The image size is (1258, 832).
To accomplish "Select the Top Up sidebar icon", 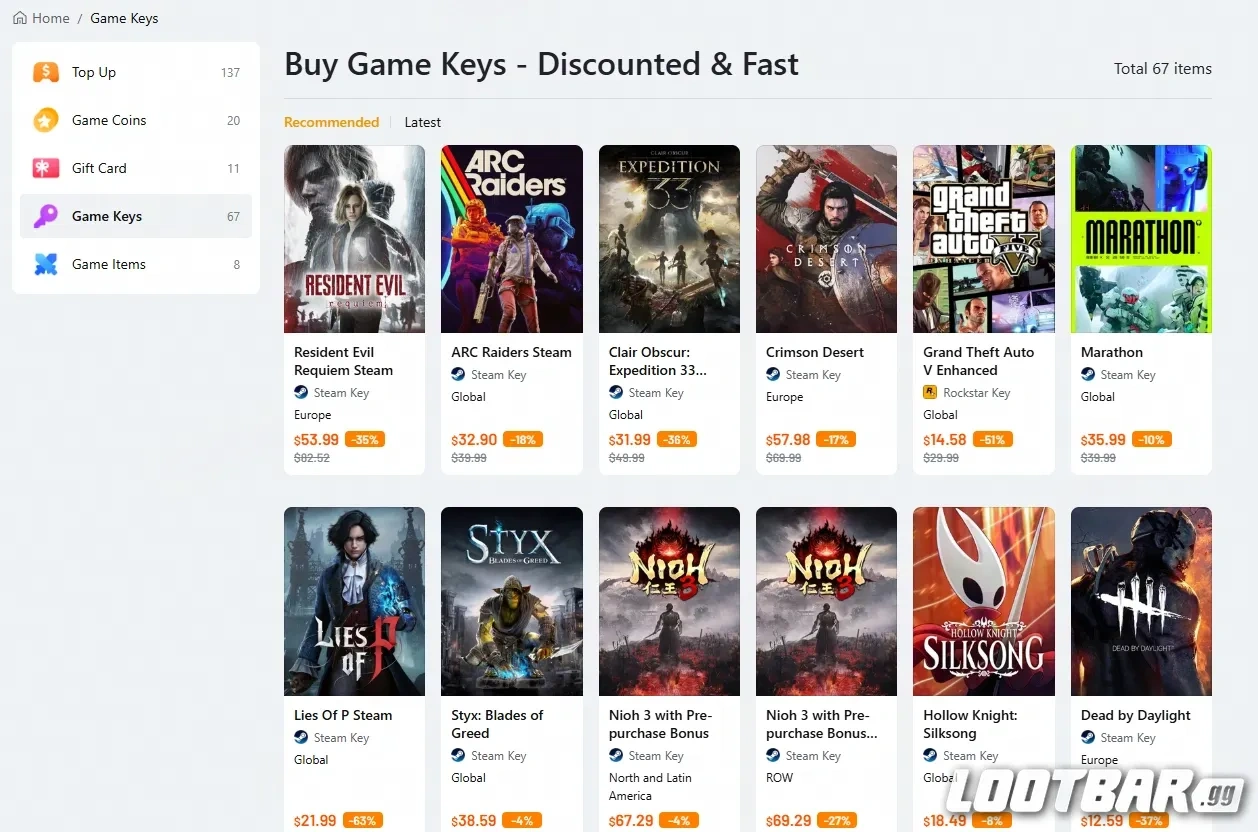I will tap(45, 71).
